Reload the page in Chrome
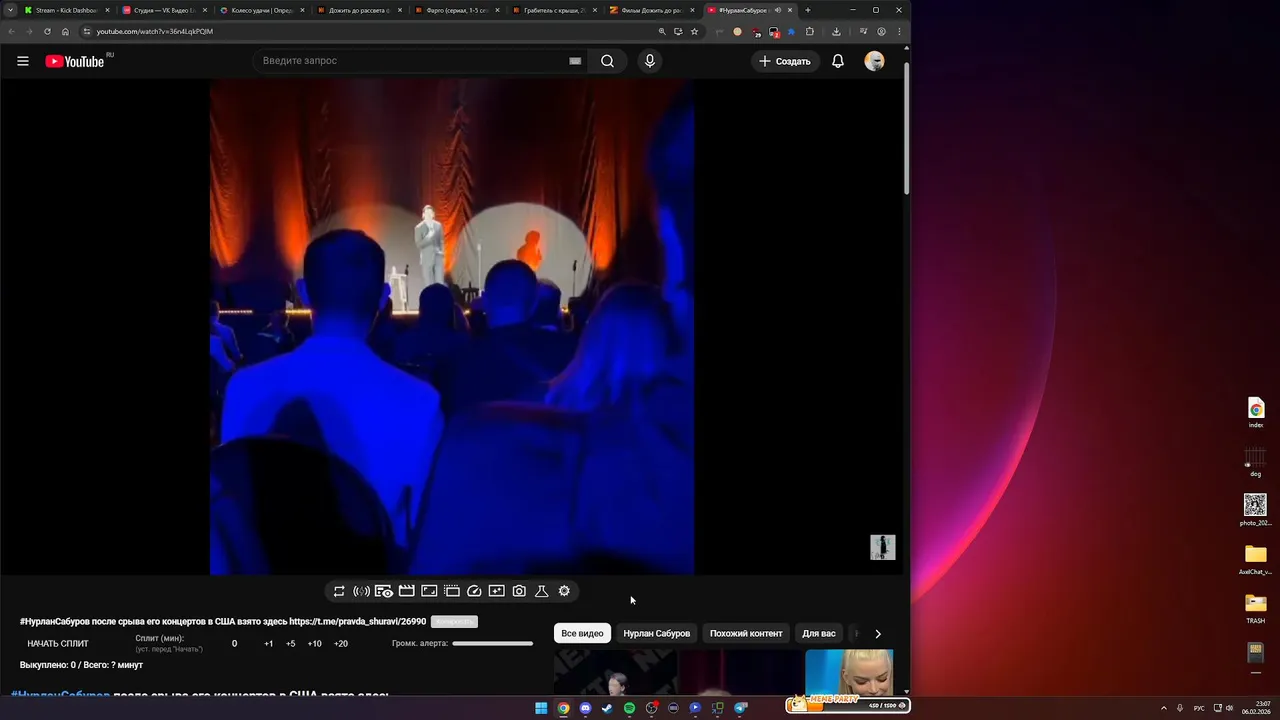Image resolution: width=1280 pixels, height=720 pixels. [47, 31]
